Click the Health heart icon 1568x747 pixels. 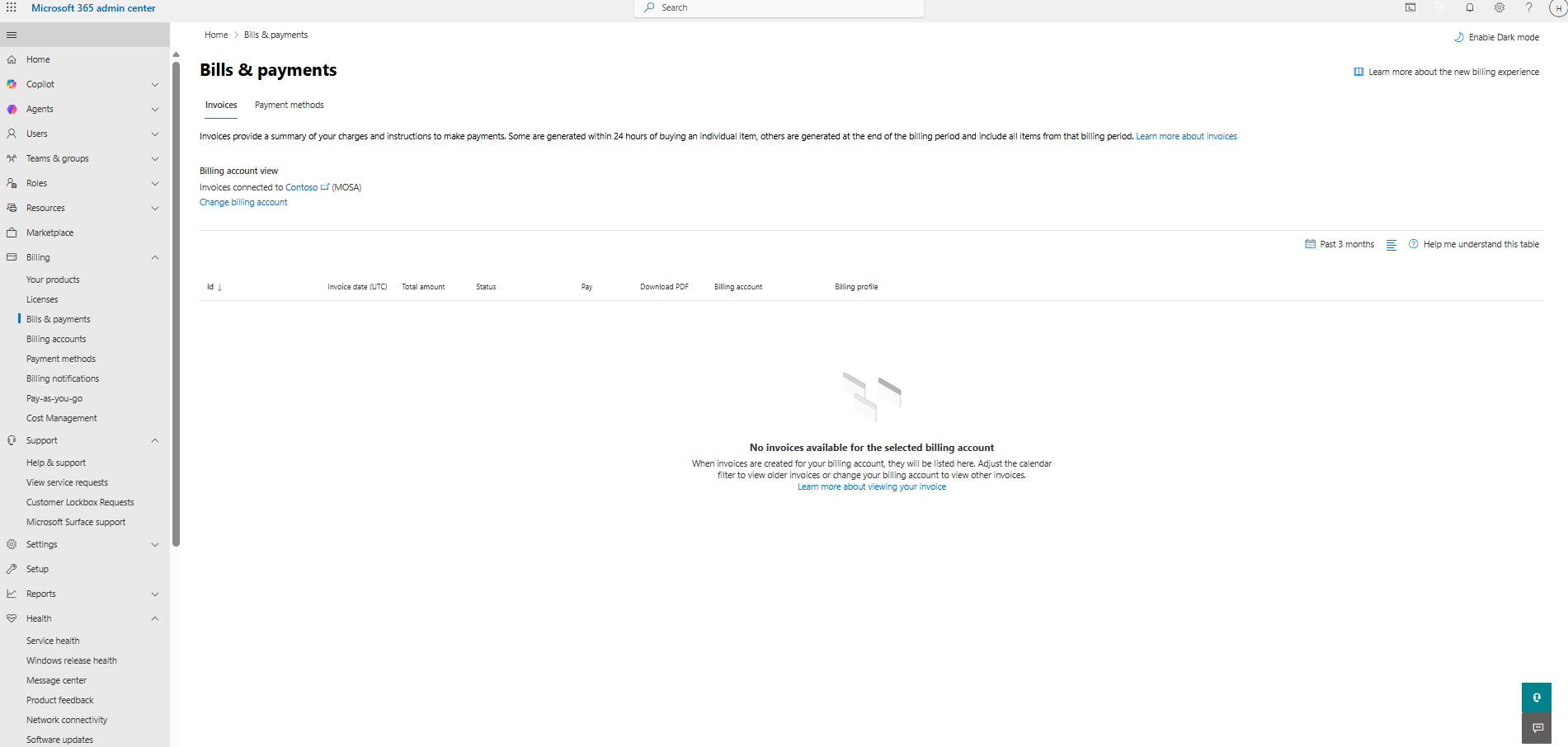[x=12, y=618]
